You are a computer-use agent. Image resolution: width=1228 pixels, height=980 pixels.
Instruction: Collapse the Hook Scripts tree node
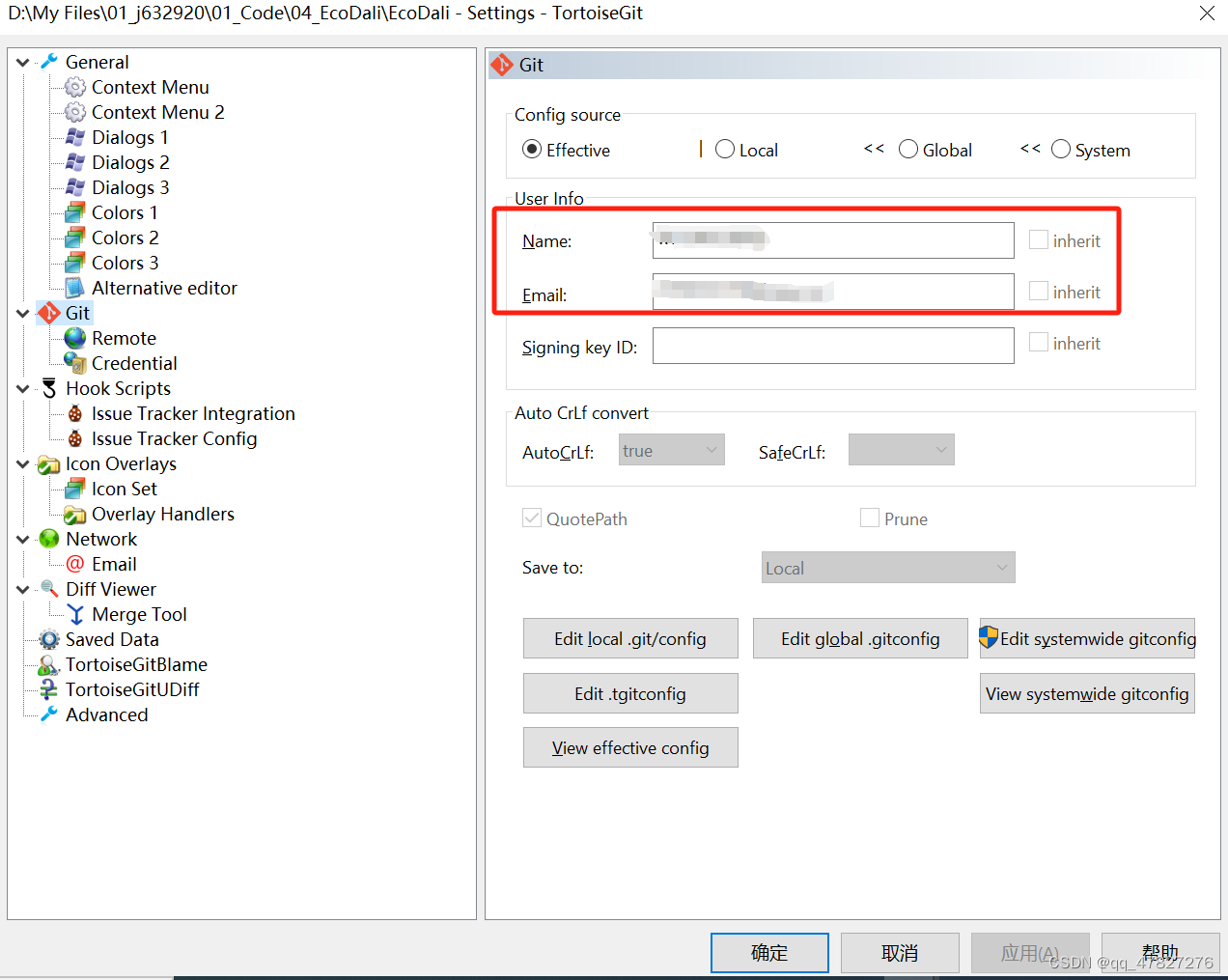(23, 388)
